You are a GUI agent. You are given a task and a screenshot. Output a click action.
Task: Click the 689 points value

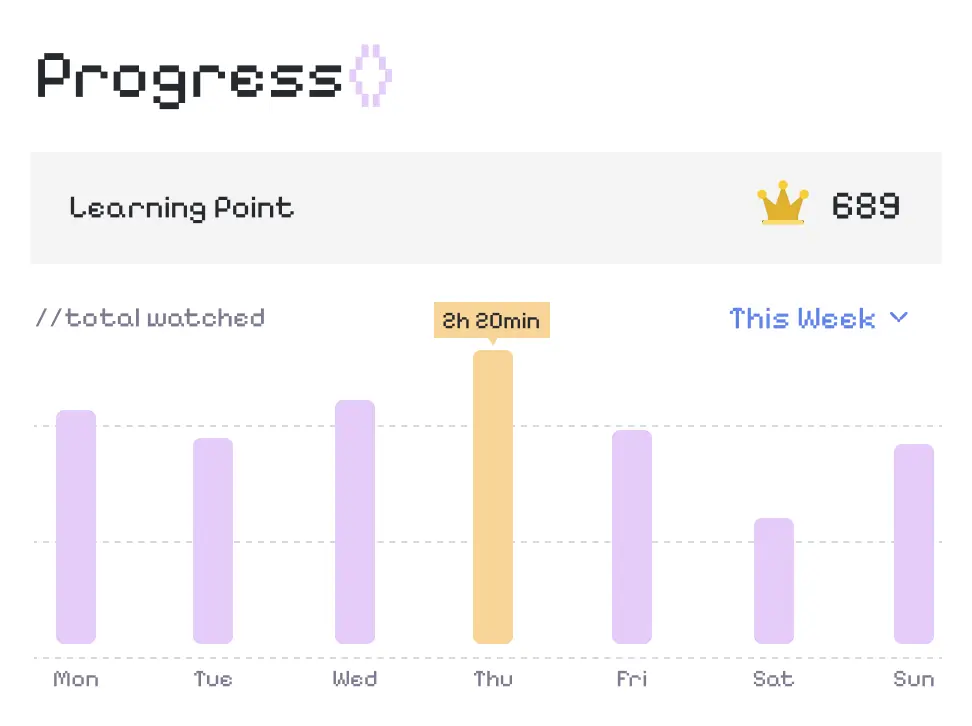point(866,206)
